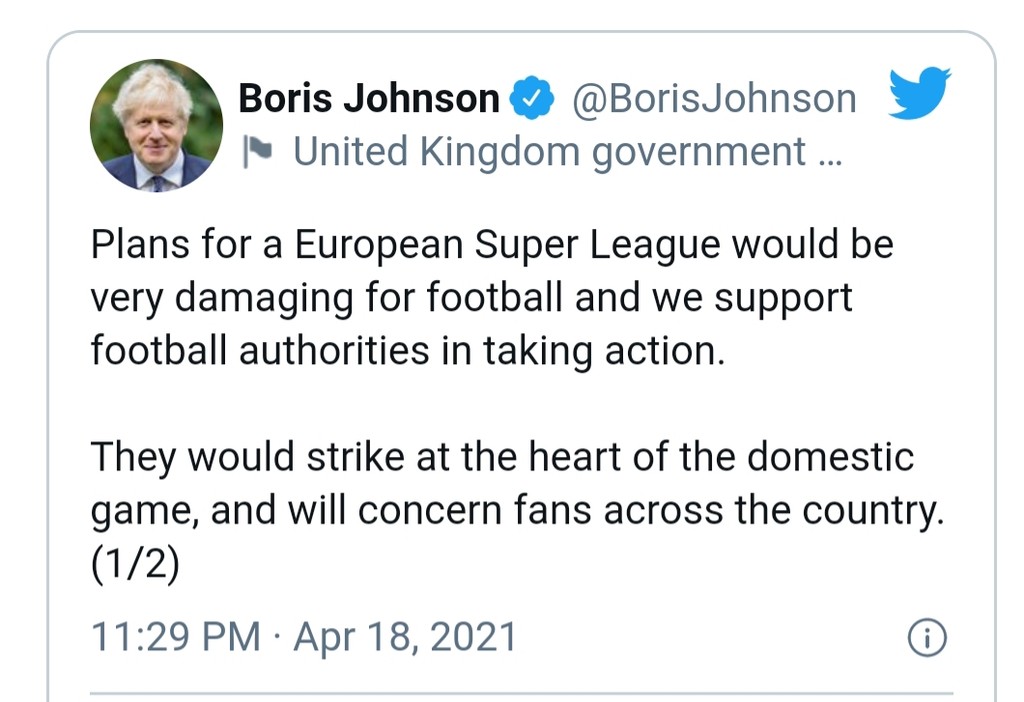This screenshot has width=1024, height=702.
Task: Click the government account flag icon
Action: [257, 152]
